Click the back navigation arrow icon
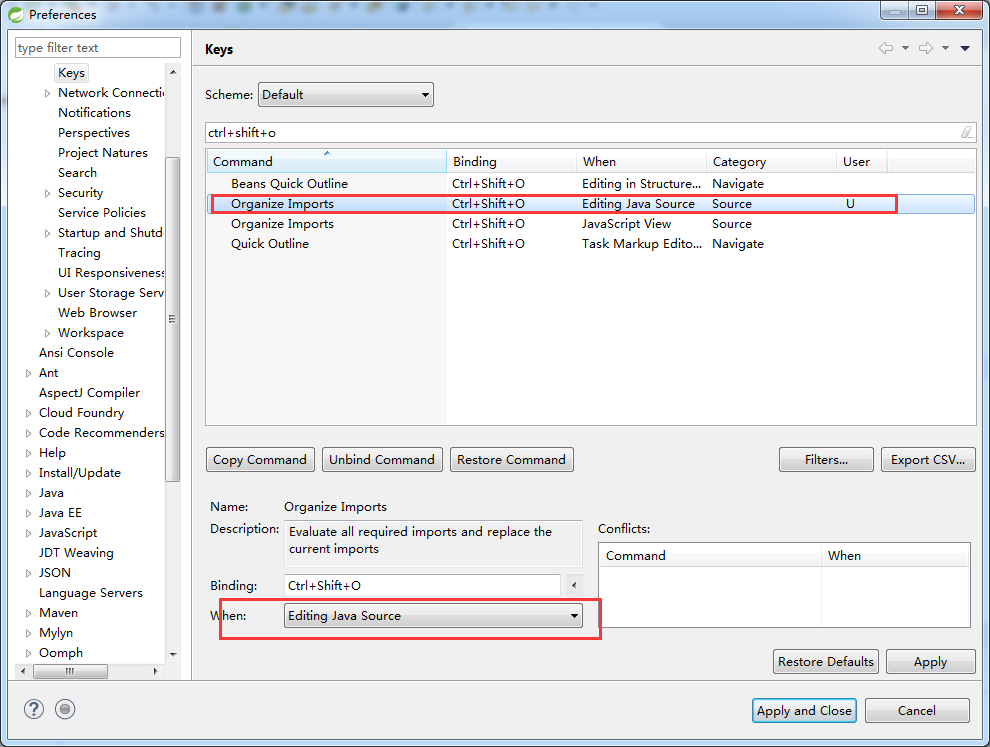 point(886,48)
